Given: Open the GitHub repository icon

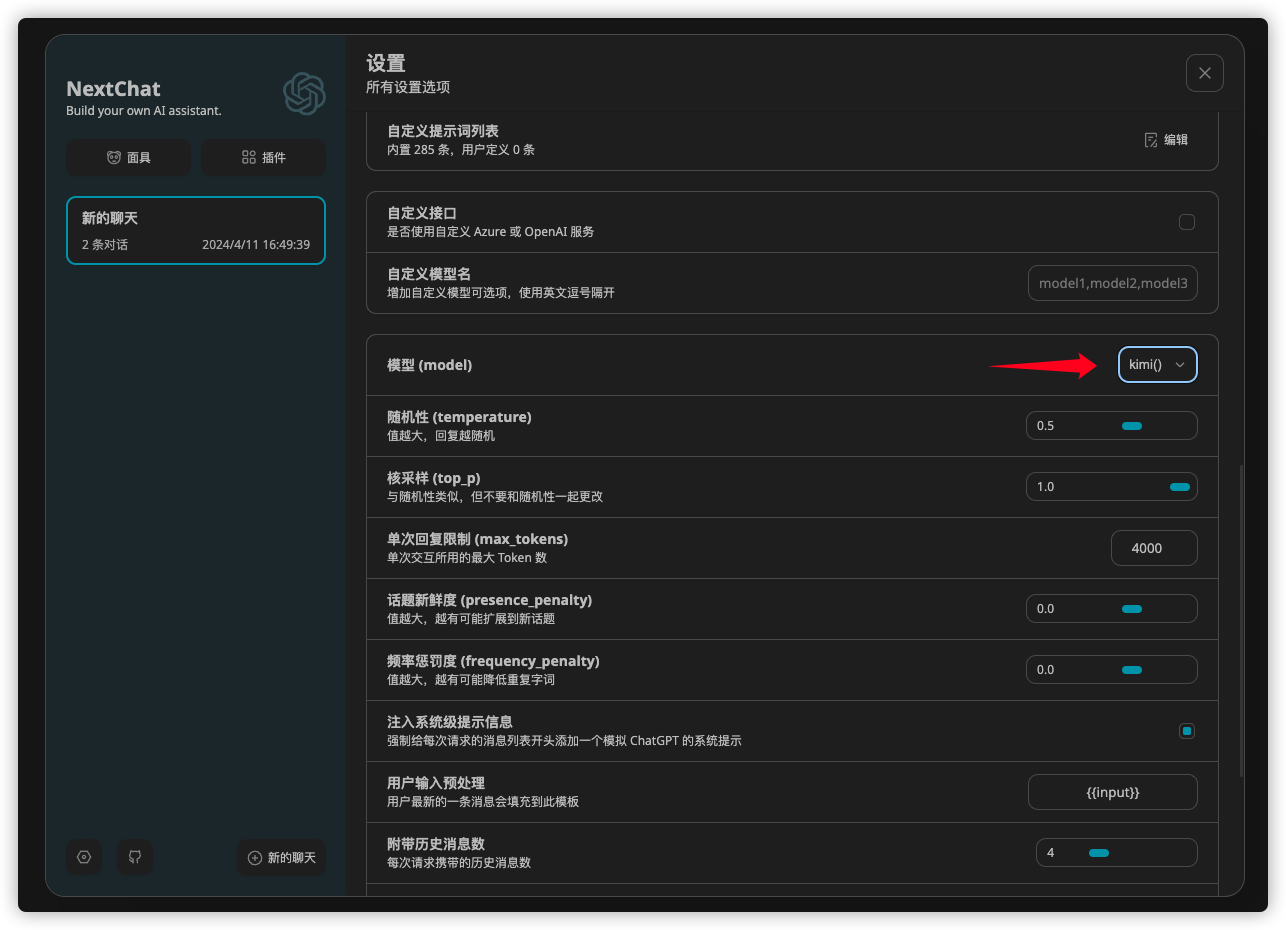Looking at the screenshot, I should coord(135,857).
